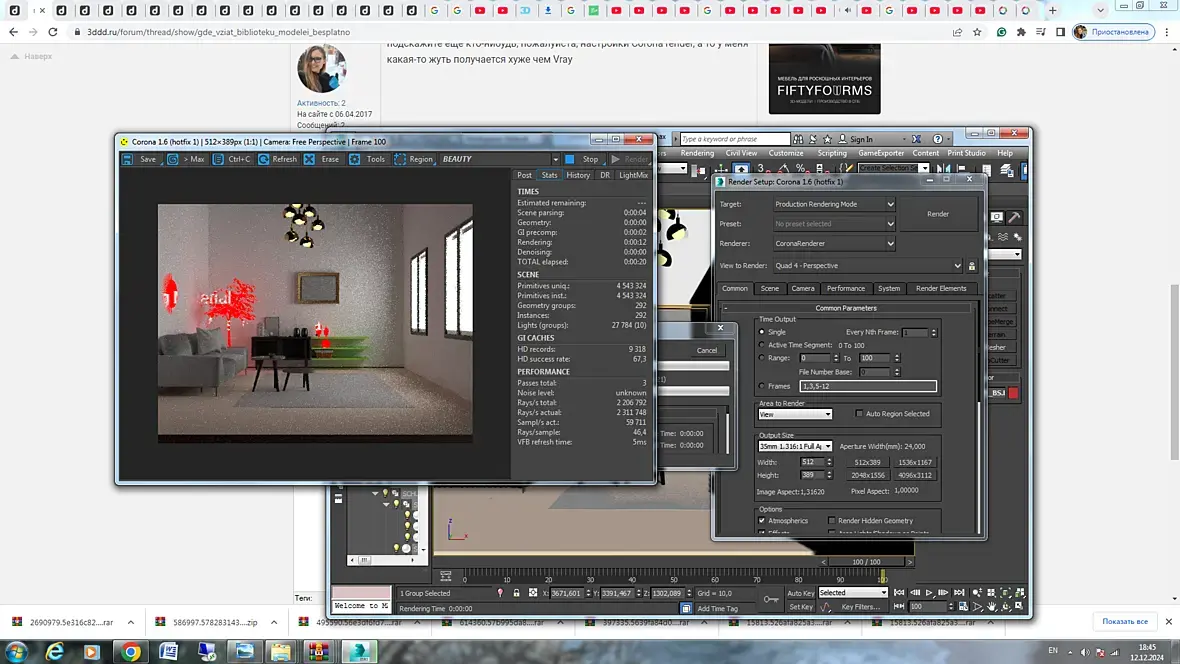This screenshot has width=1180, height=664.
Task: Open System tab in Render Setup
Action: tap(889, 288)
